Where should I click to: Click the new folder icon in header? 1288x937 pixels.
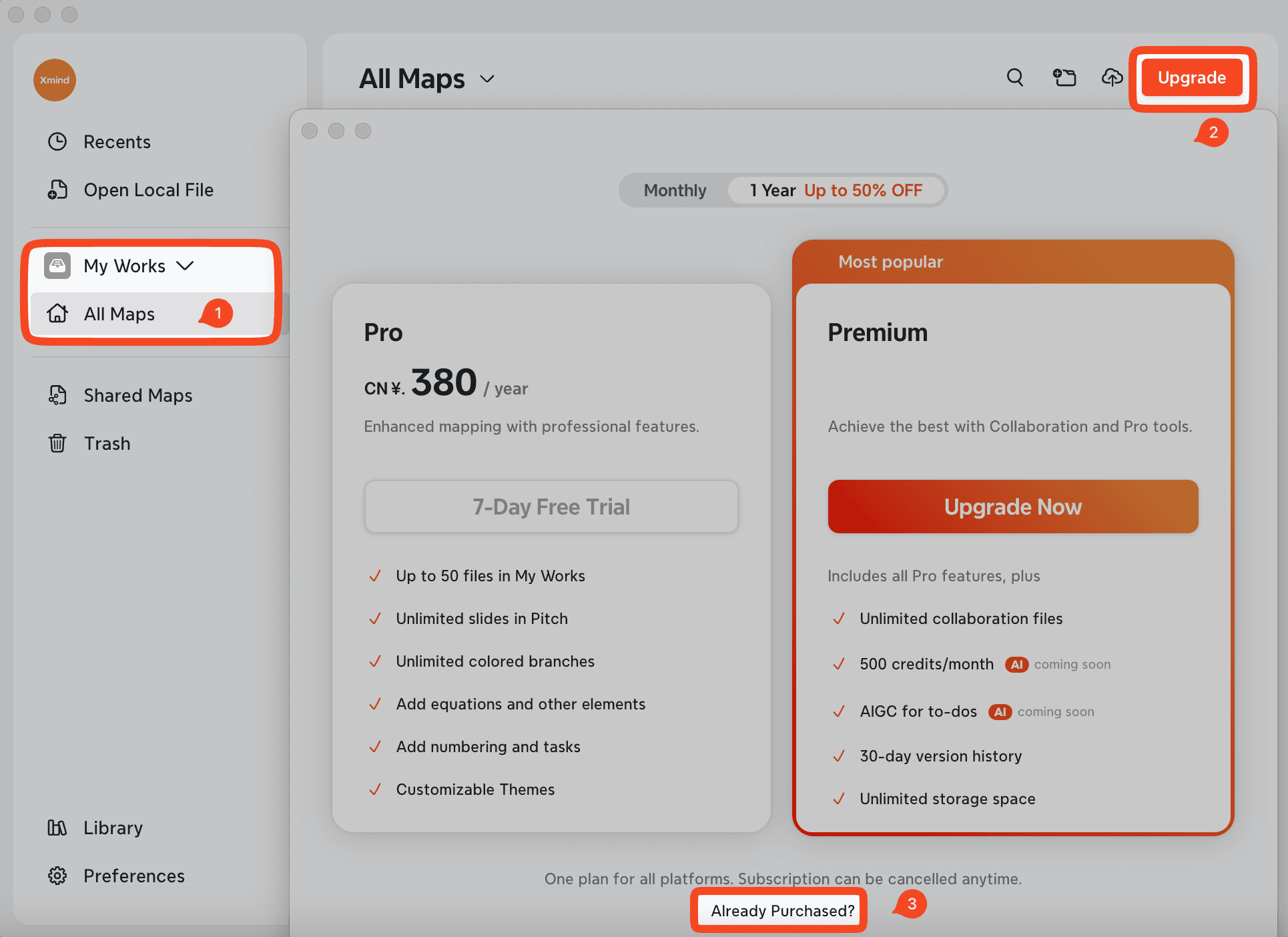coord(1064,77)
